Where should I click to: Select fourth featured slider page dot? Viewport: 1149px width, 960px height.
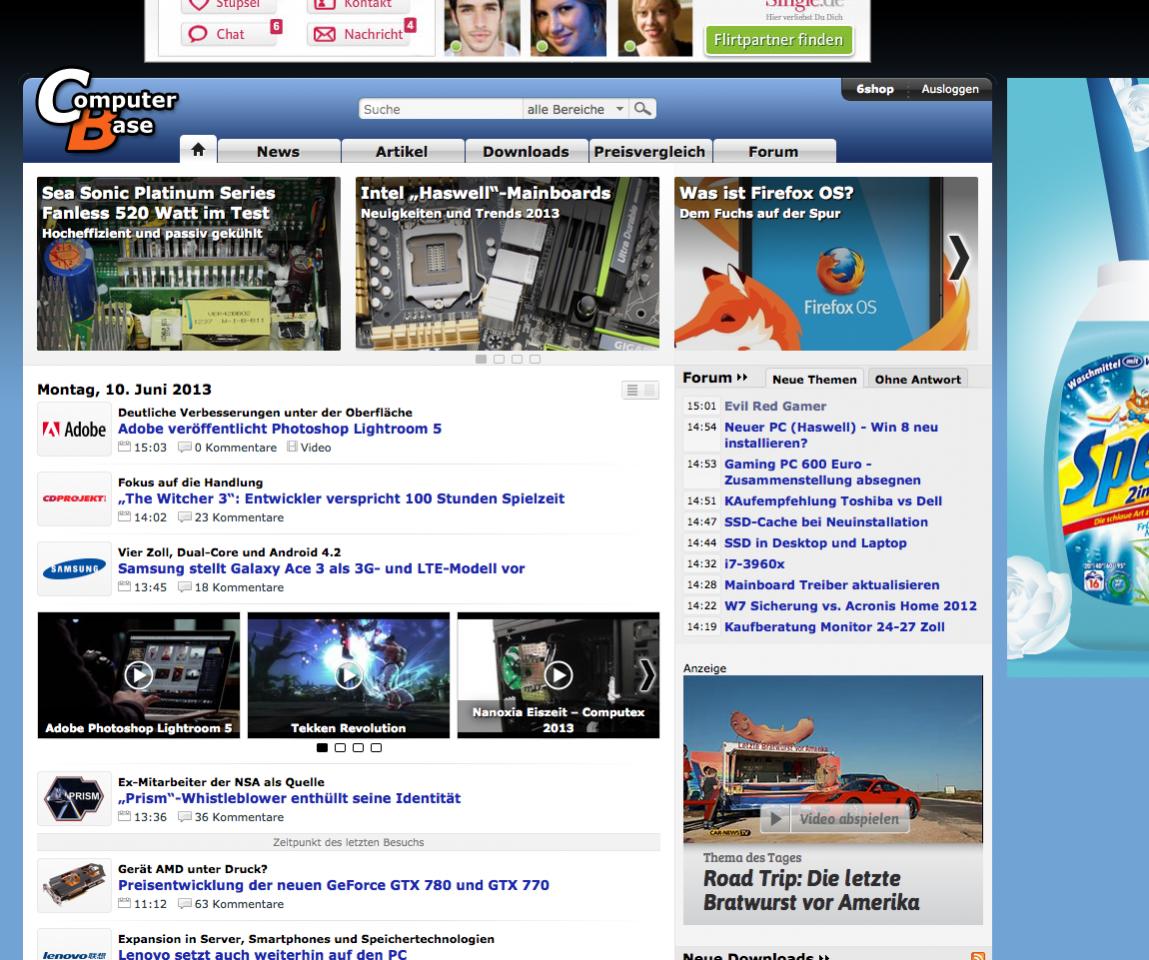coord(535,359)
